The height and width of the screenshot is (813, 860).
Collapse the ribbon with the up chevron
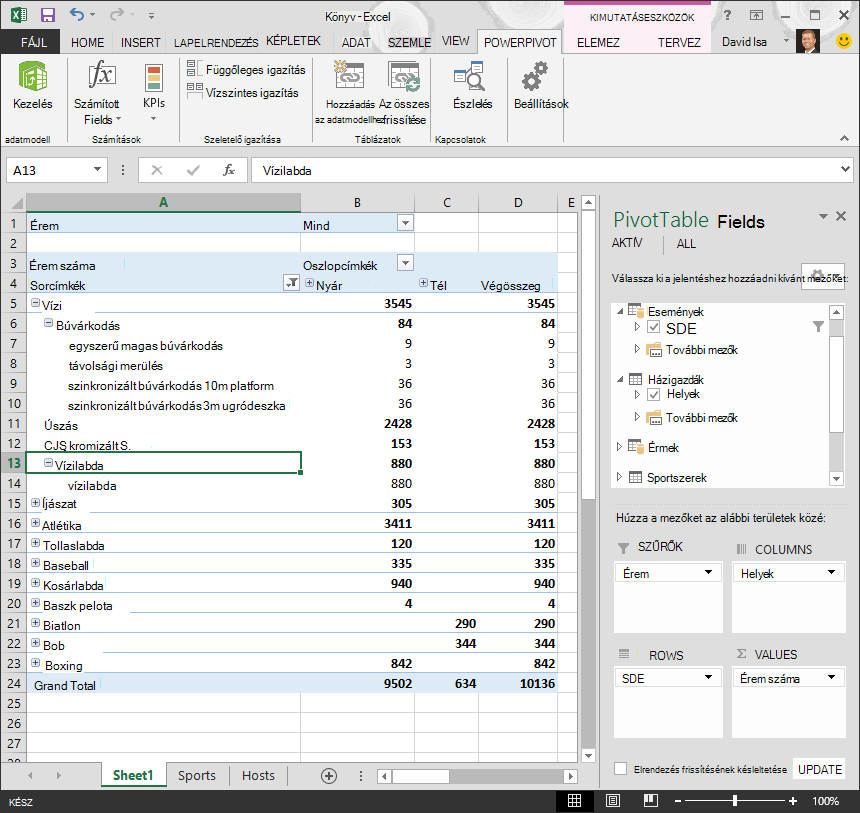tap(844, 139)
